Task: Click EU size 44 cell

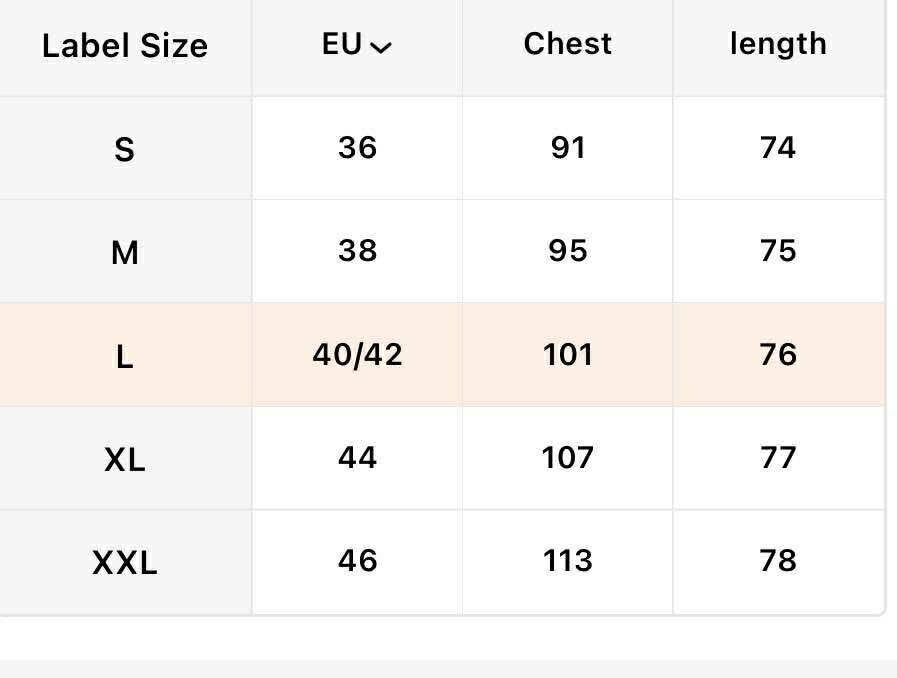Action: tap(357, 458)
